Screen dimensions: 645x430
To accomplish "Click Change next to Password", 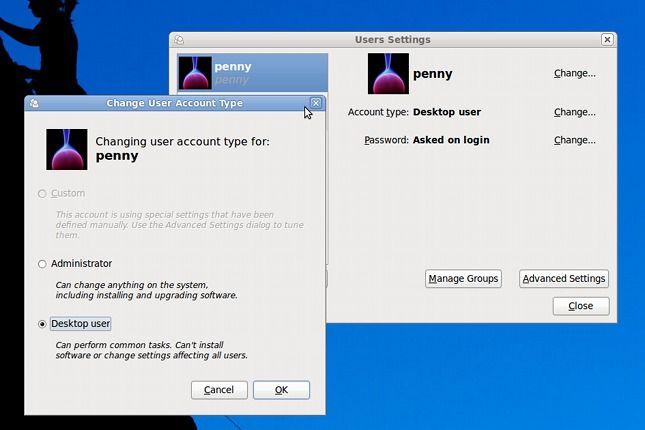I will click(x=575, y=140).
